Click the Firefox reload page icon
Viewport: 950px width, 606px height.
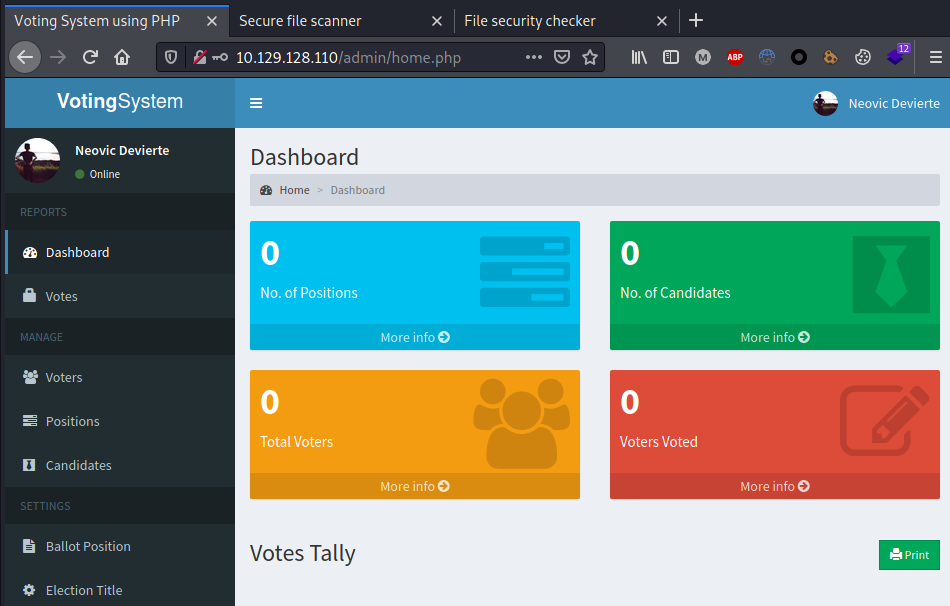tap(90, 58)
